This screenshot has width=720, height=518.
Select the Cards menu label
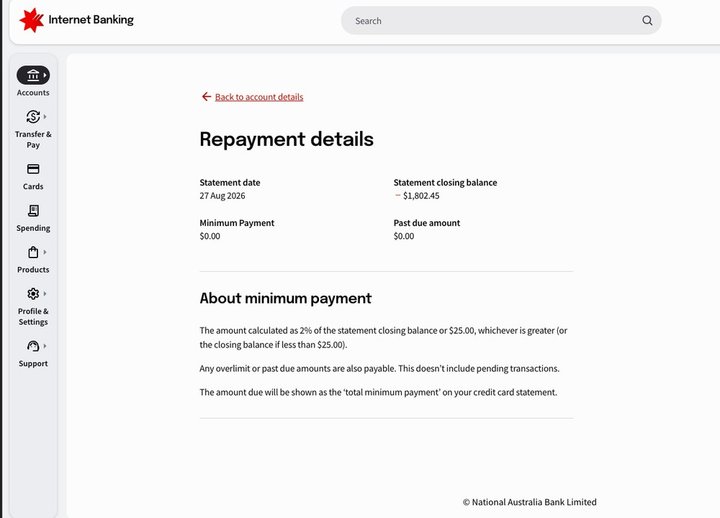33,186
